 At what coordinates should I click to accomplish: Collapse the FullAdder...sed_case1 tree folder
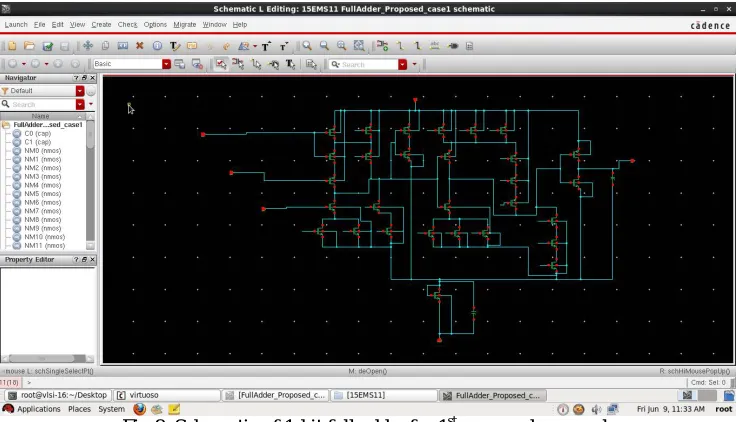click(6, 125)
